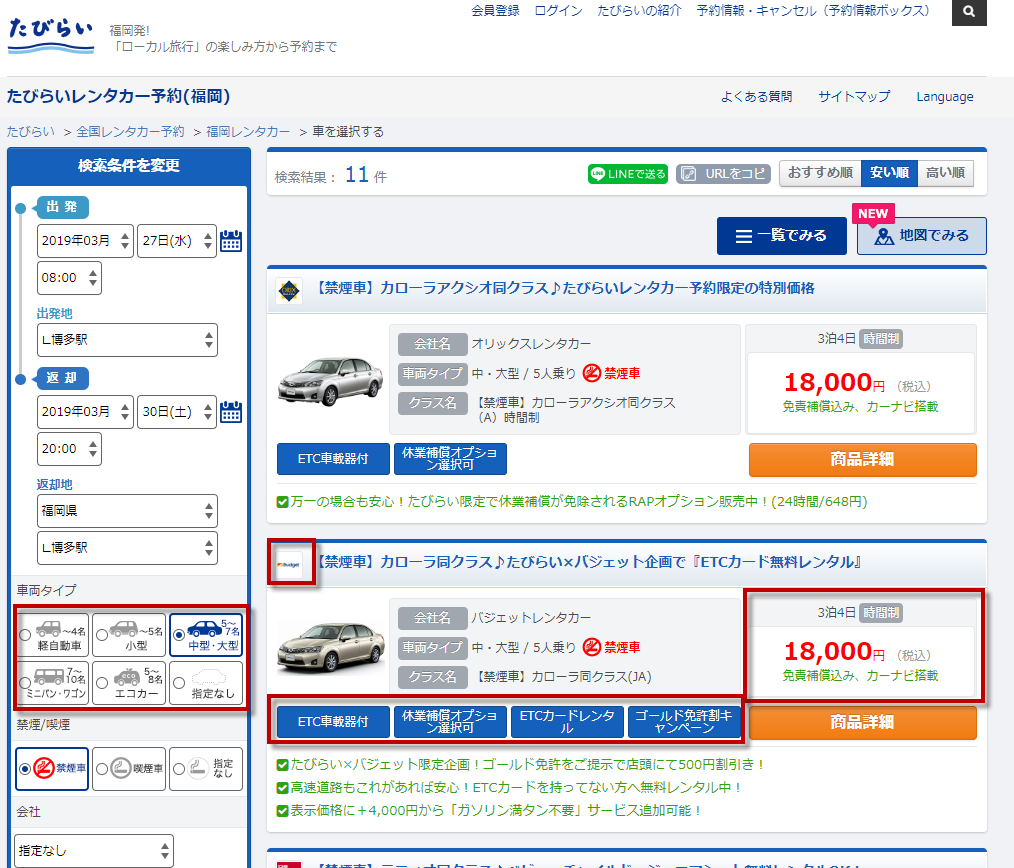The width and height of the screenshot is (1014, 868).
Task: Click the たびらい site logo
Action: [50, 36]
